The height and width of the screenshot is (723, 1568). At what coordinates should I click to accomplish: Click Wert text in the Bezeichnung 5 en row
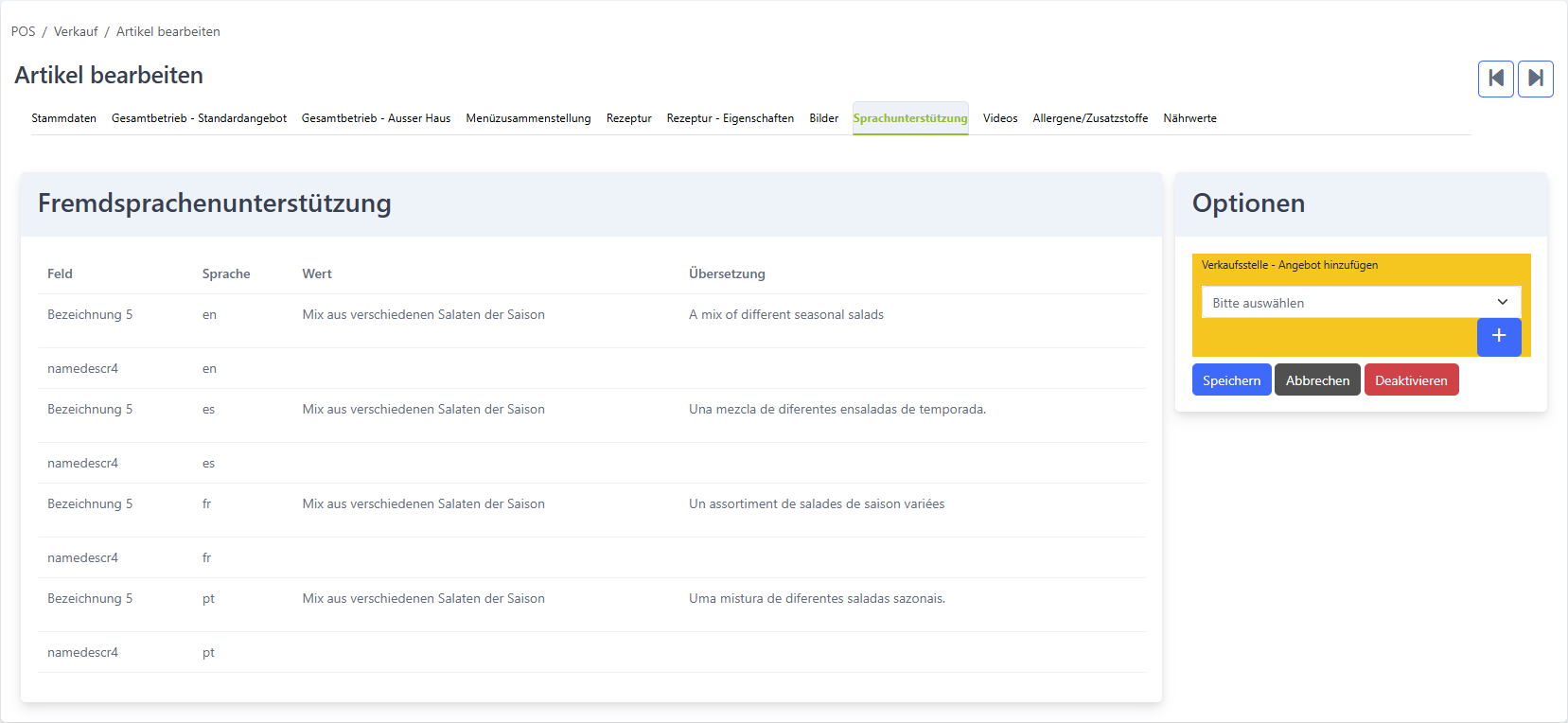(x=424, y=314)
